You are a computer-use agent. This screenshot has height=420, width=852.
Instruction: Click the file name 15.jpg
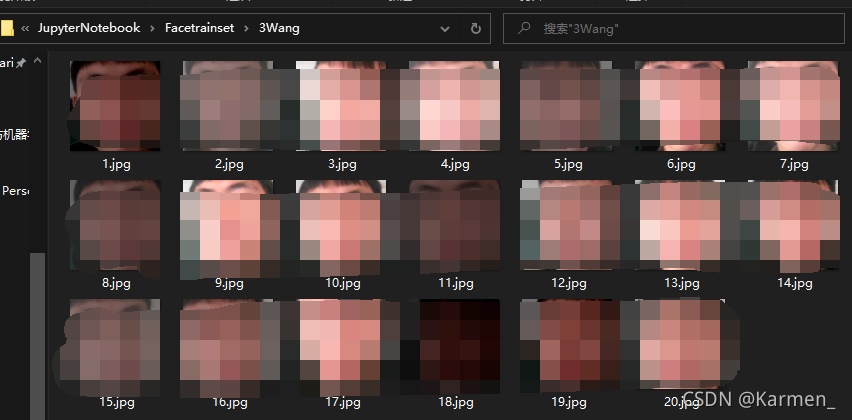pos(116,402)
